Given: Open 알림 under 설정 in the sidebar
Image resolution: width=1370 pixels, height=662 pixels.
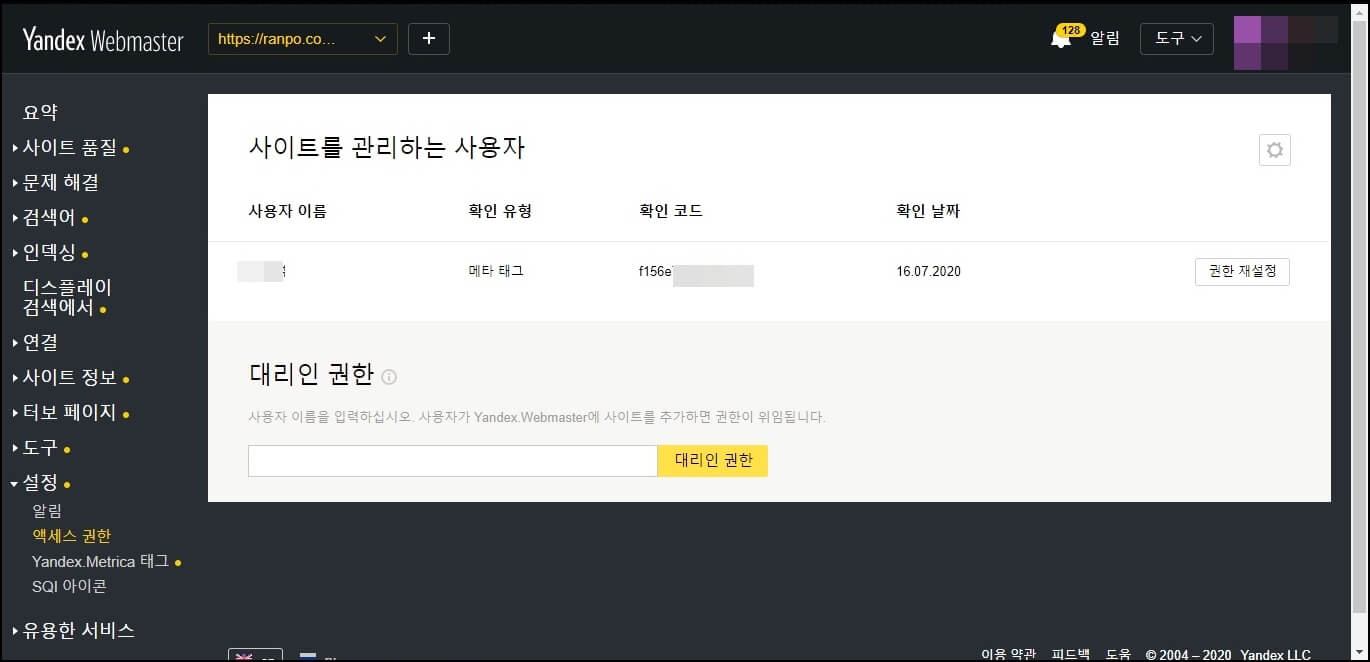Looking at the screenshot, I should [x=48, y=511].
